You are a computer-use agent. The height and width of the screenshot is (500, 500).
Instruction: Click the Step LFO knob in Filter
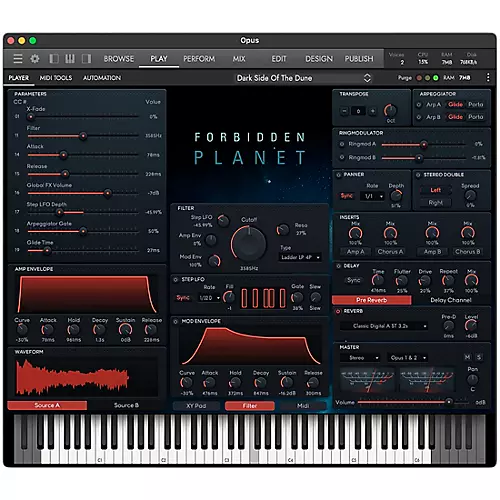pyautogui.click(x=223, y=221)
